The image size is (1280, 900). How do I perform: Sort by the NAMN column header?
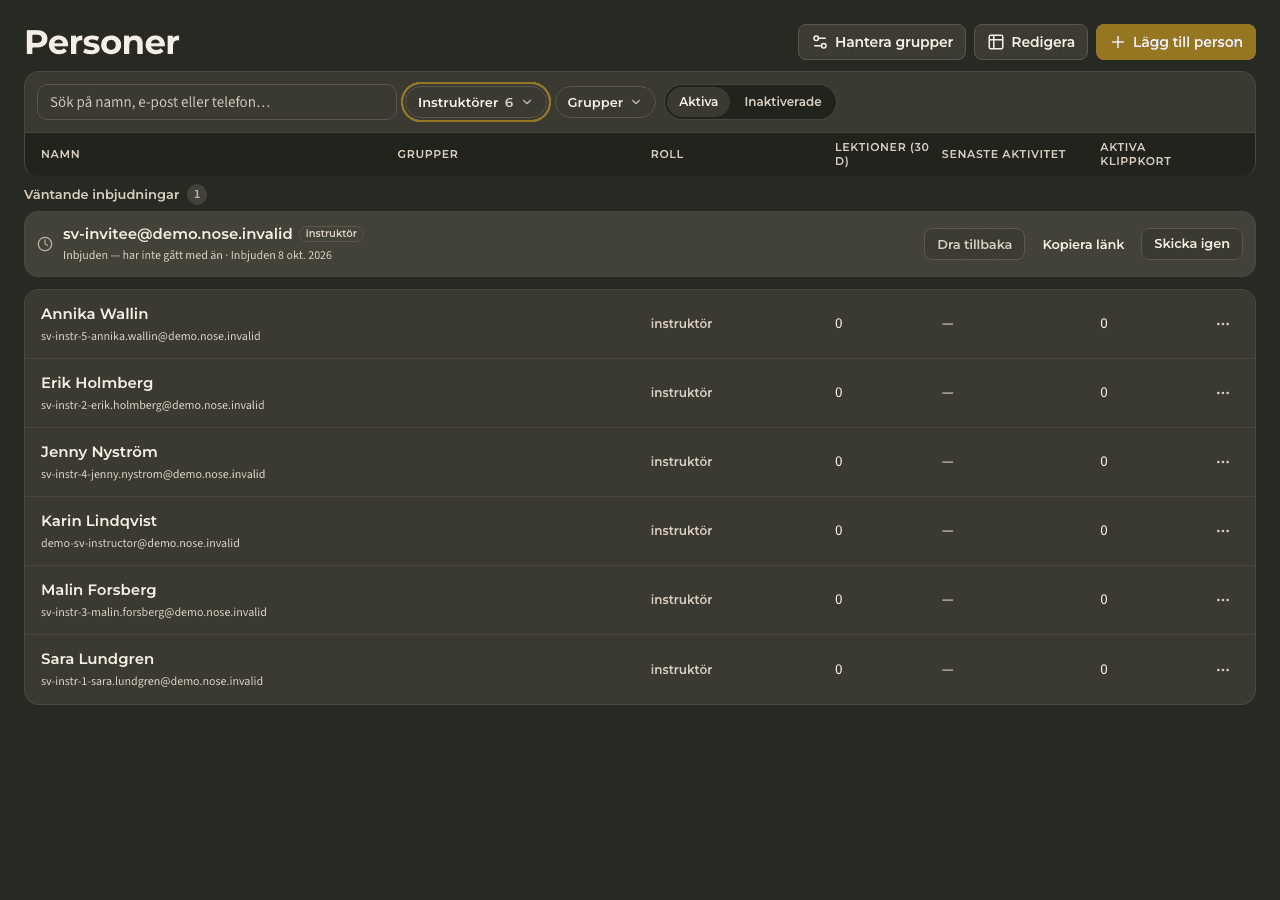pyautogui.click(x=60, y=154)
